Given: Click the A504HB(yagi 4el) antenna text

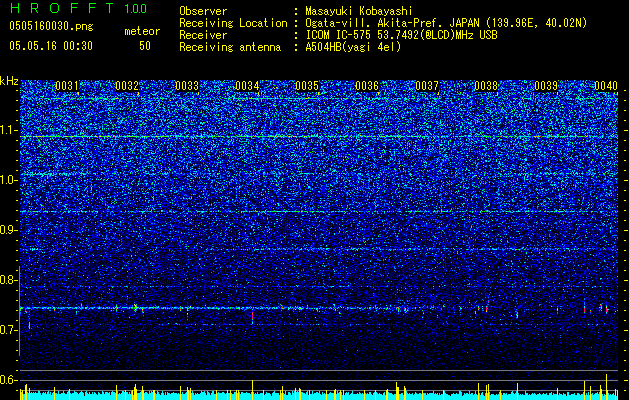Looking at the screenshot, I should click(x=353, y=47).
